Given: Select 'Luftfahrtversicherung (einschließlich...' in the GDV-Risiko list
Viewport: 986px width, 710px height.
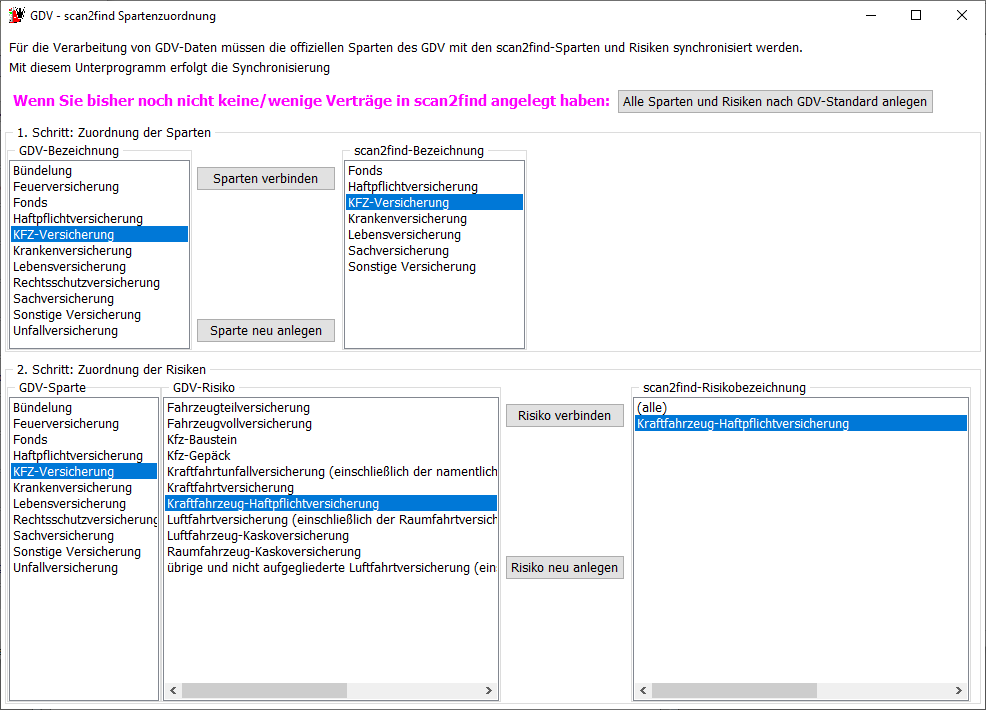Looking at the screenshot, I should pos(331,520).
